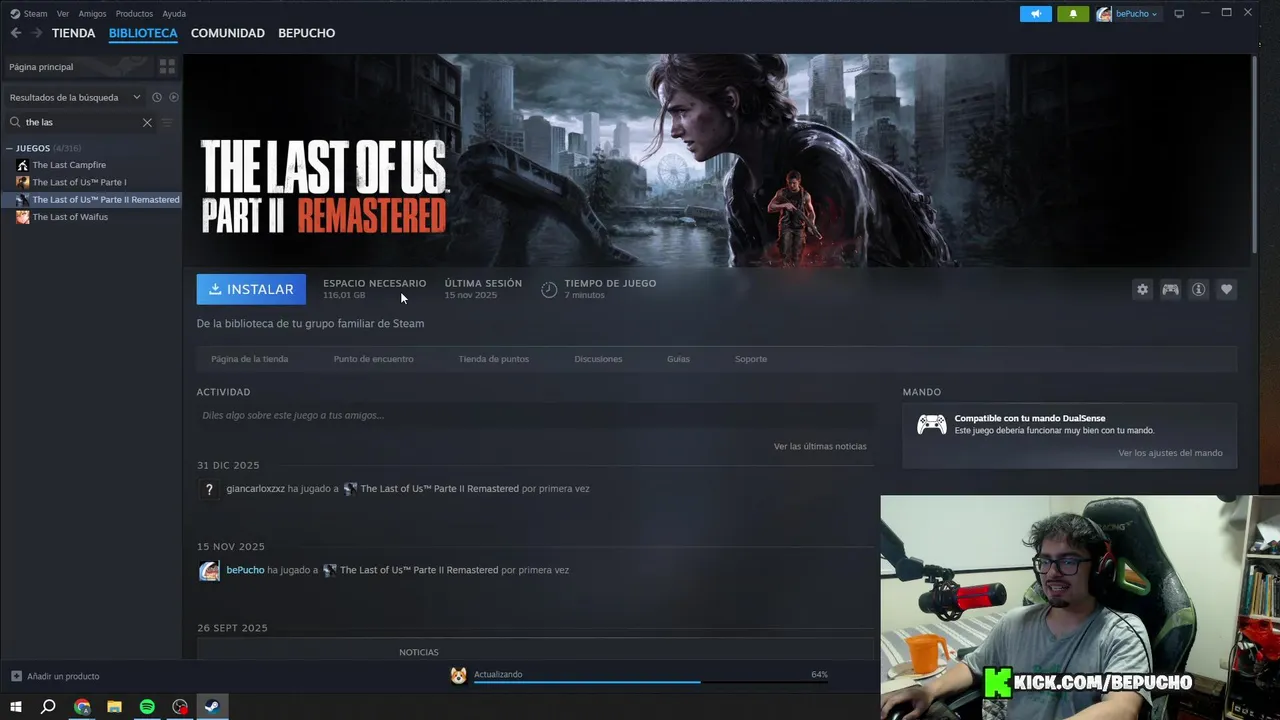Click the Steam taskbar icon
The image size is (1280, 720).
pyautogui.click(x=212, y=706)
